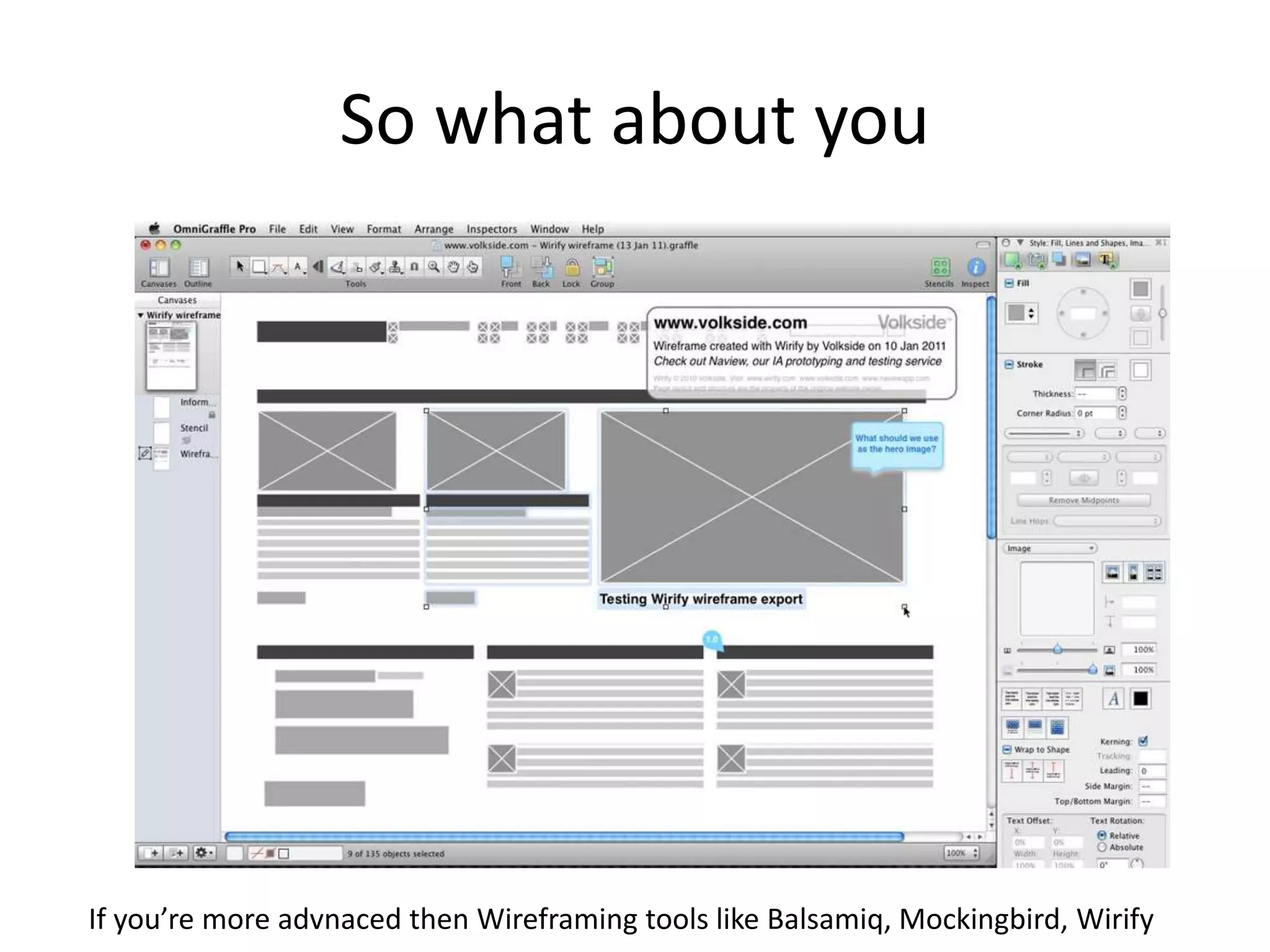This screenshot has height=952, width=1270.
Task: Open the OmniGraffle Pro application menu
Action: pos(215,229)
